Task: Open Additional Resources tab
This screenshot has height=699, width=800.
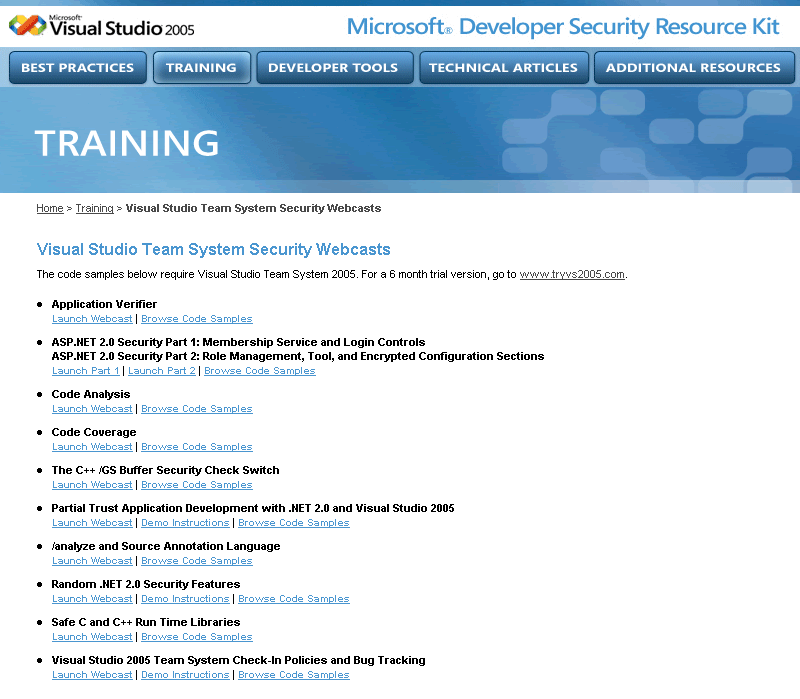Action: tap(694, 67)
